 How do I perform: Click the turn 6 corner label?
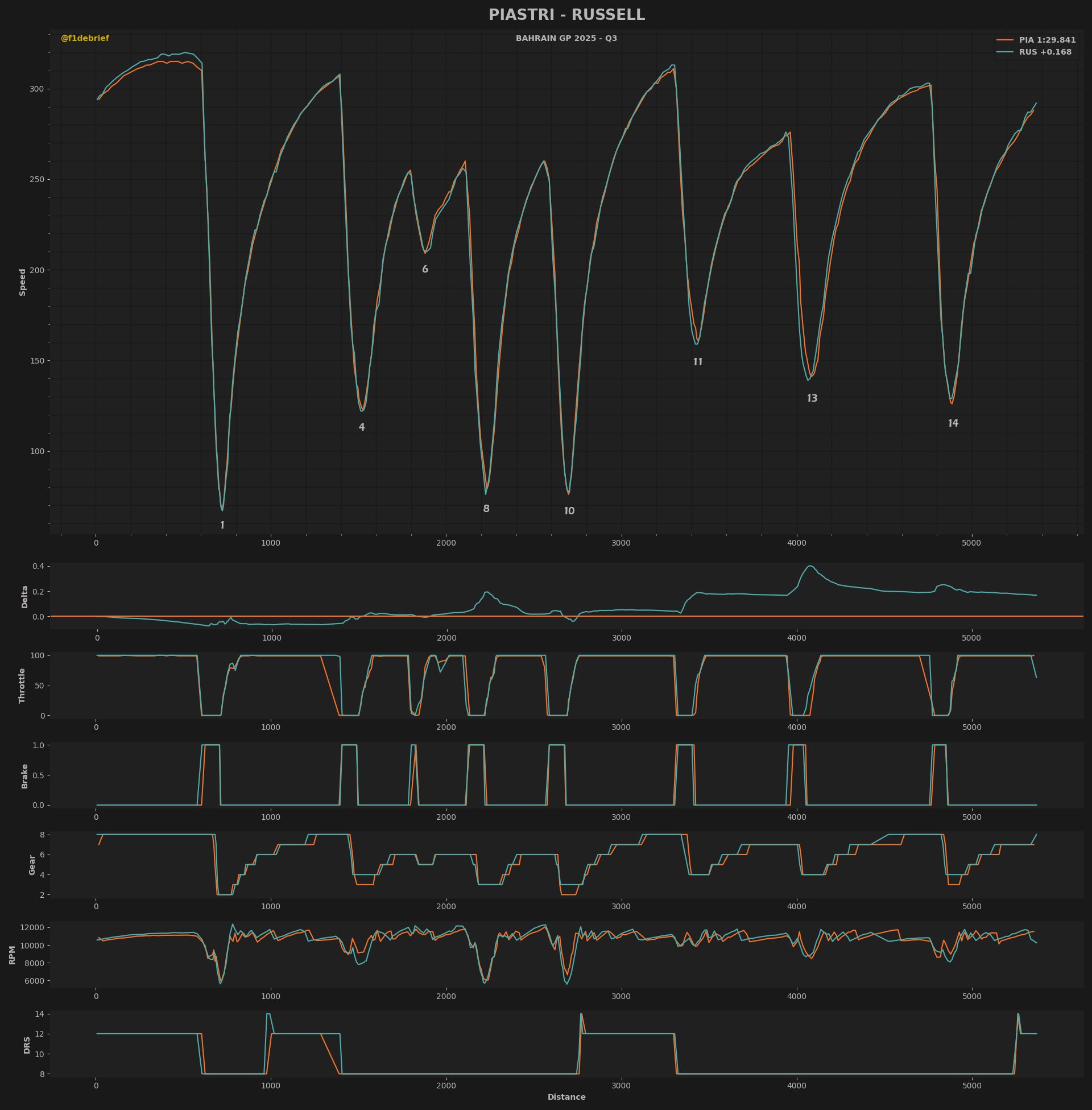(x=425, y=270)
